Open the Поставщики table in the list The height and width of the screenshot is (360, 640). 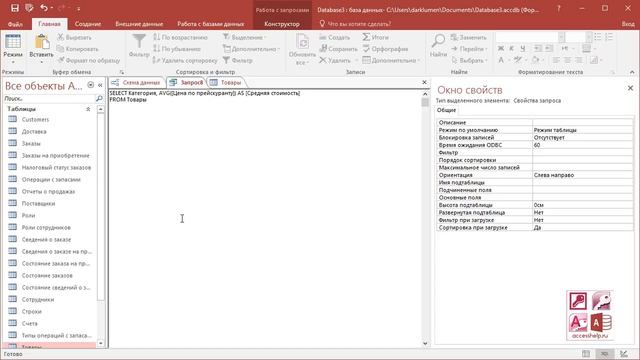pos(38,203)
